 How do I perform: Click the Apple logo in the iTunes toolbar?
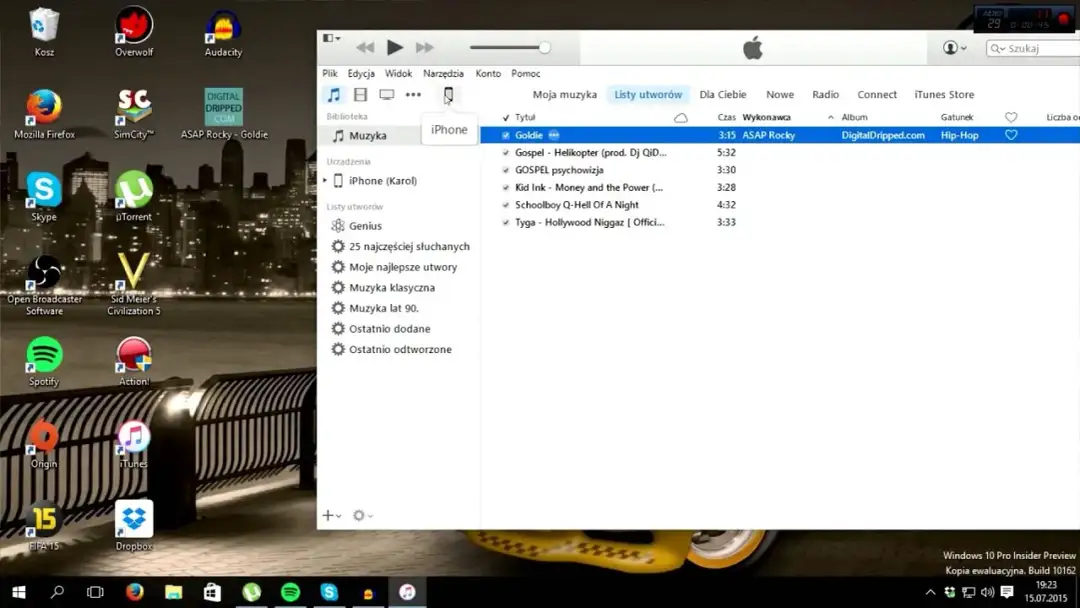(x=752, y=46)
